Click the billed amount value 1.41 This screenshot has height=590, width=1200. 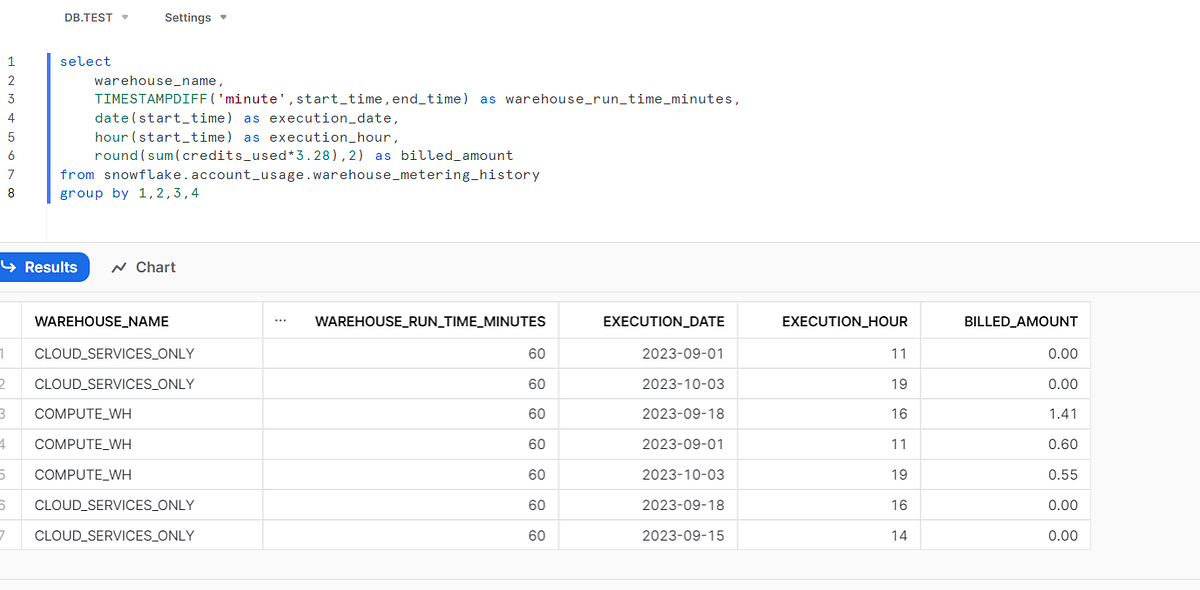pyautogui.click(x=1063, y=413)
